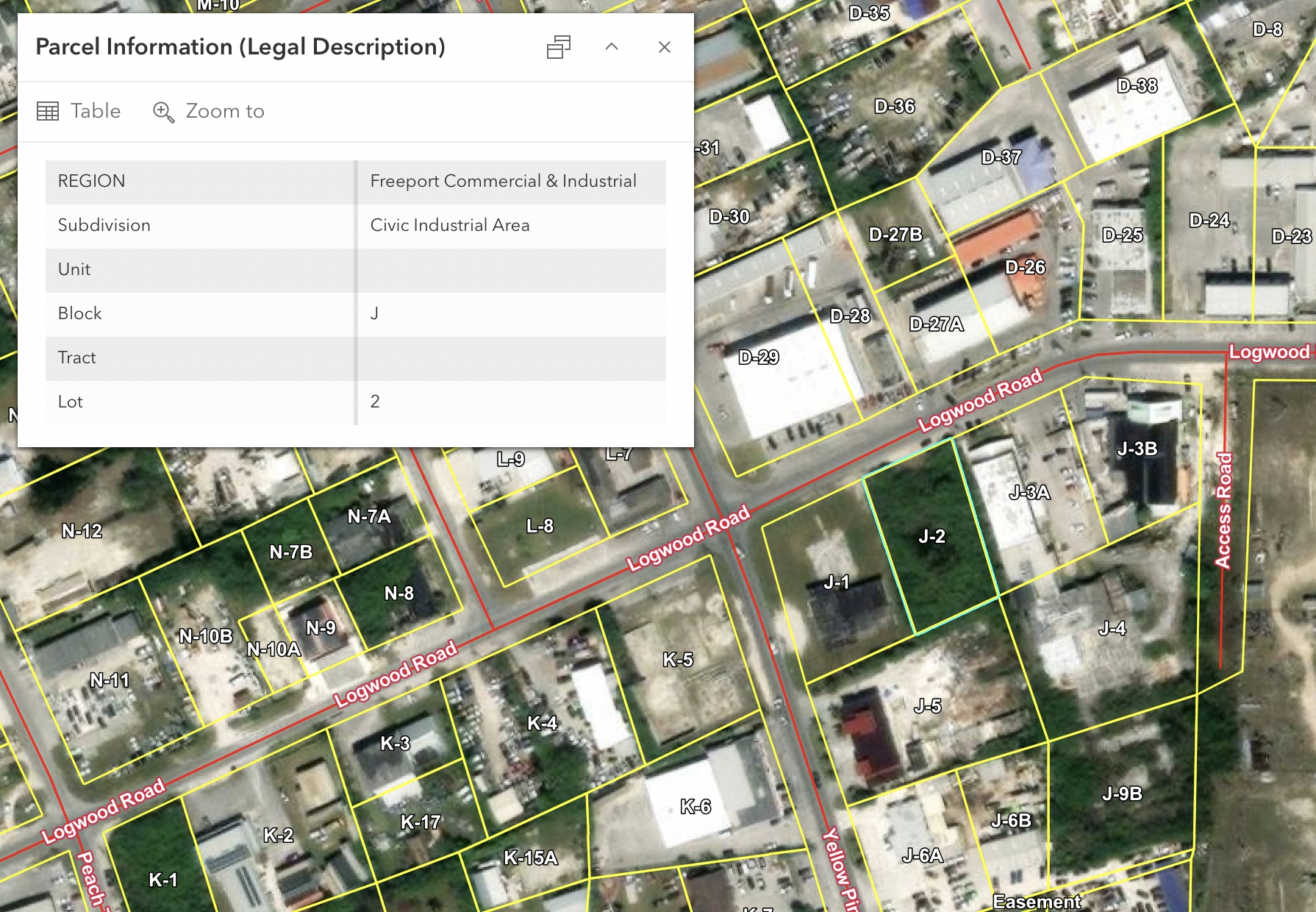Select parcel N-8 on map
This screenshot has width=1316, height=912.
[x=399, y=593]
